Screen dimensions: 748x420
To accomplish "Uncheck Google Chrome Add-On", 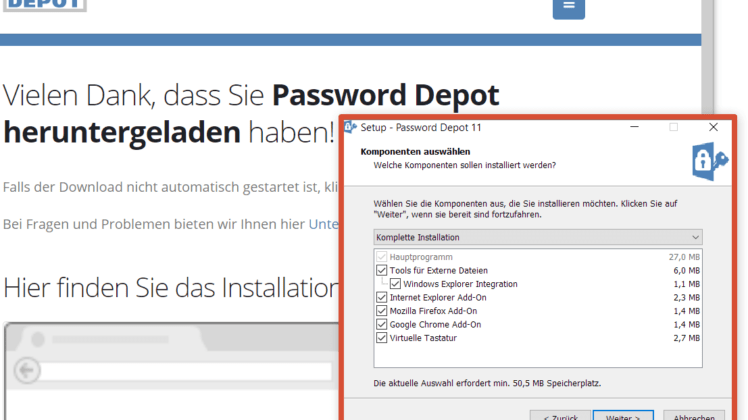I will tap(382, 325).
